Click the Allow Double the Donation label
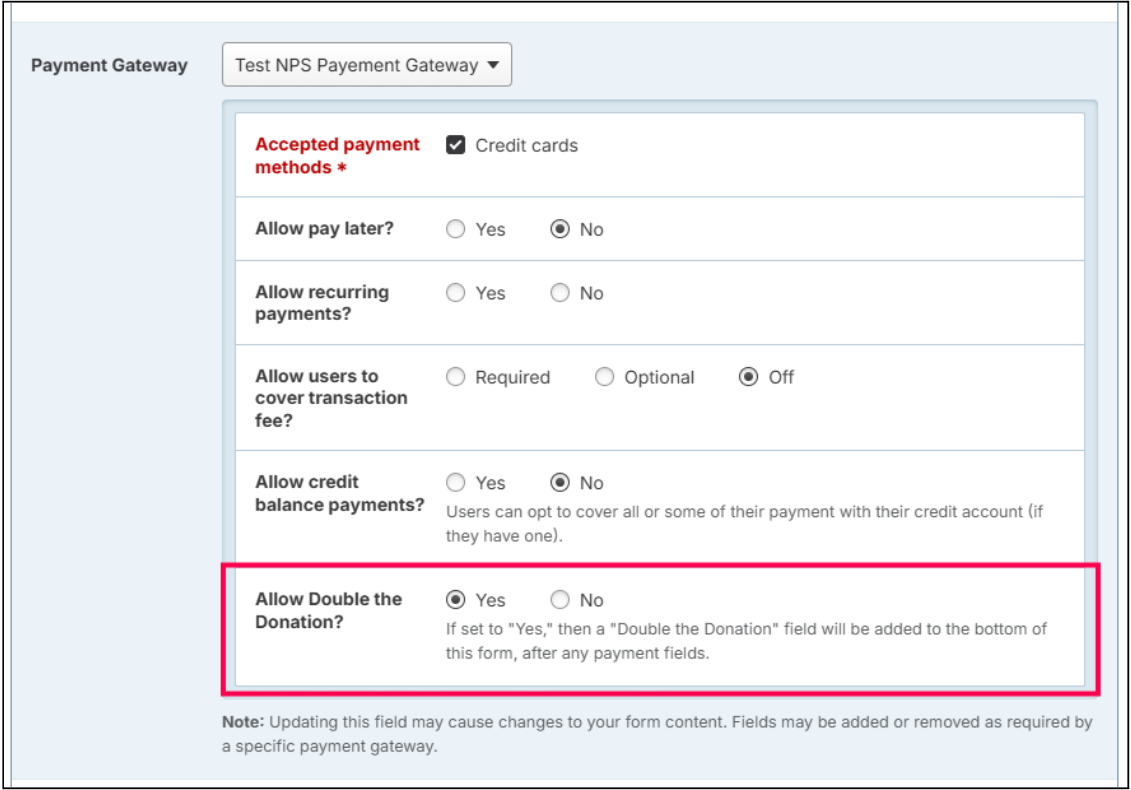The width and height of the screenshot is (1131, 790). tap(328, 610)
